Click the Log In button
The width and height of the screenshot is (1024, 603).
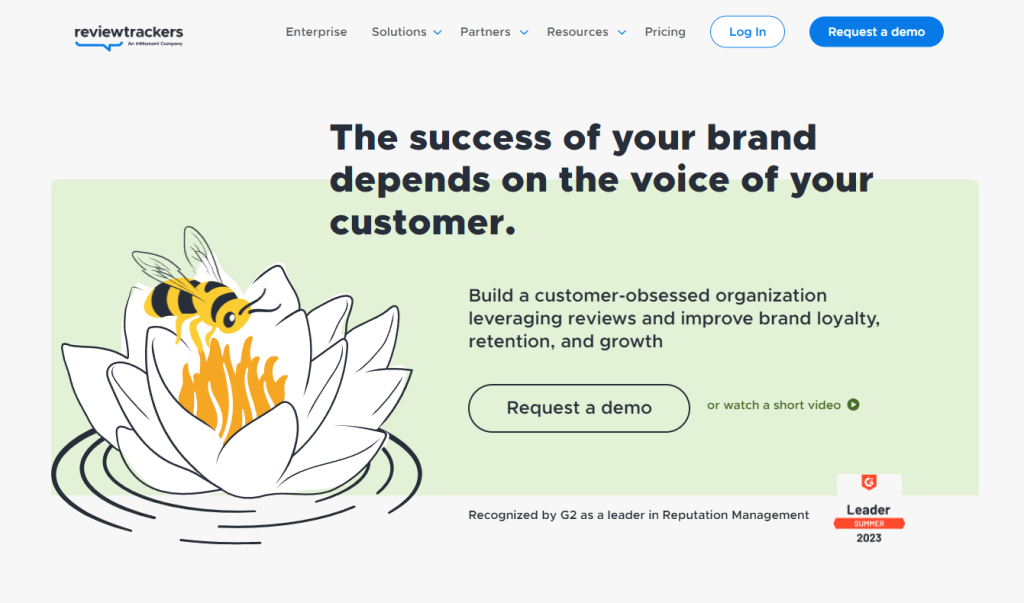(747, 31)
